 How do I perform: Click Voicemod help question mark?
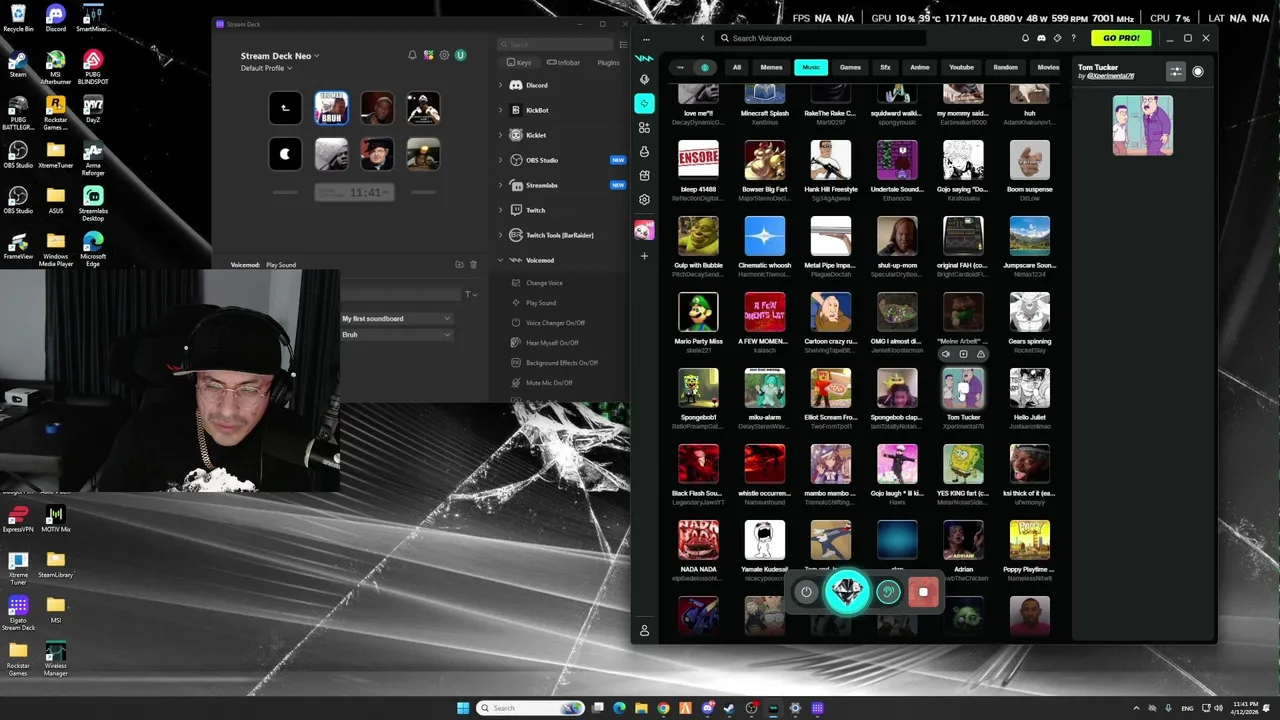click(1074, 38)
